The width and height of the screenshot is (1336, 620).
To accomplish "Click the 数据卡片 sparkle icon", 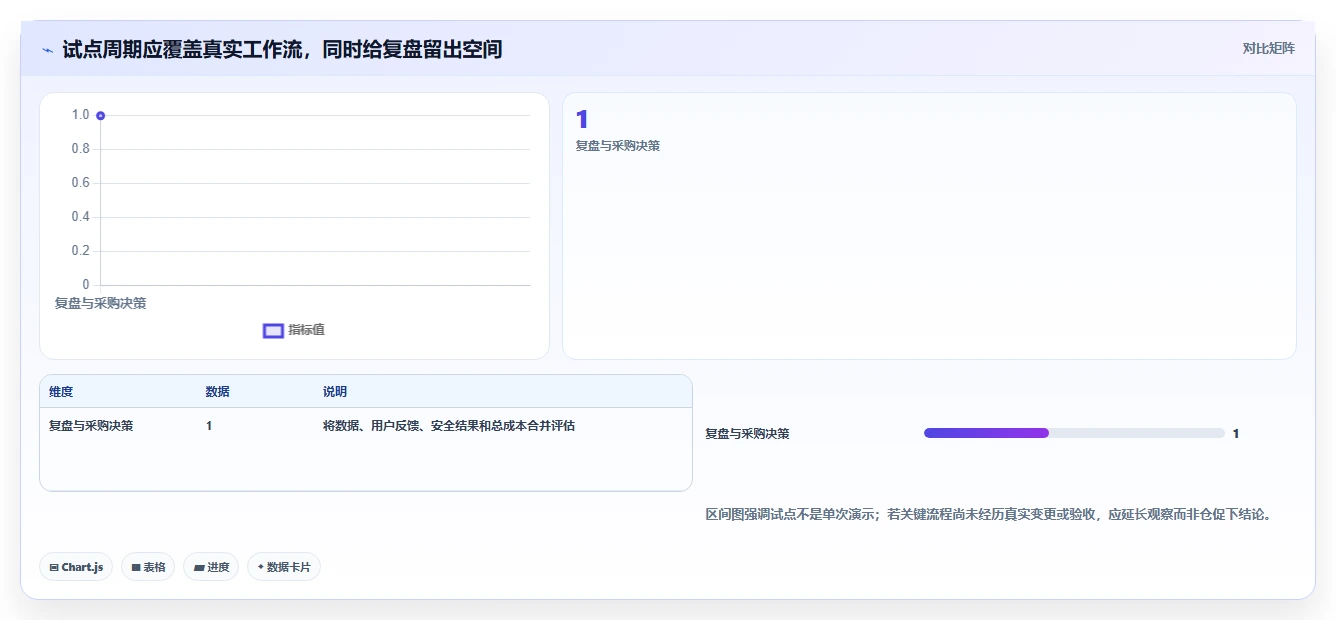I will (261, 567).
